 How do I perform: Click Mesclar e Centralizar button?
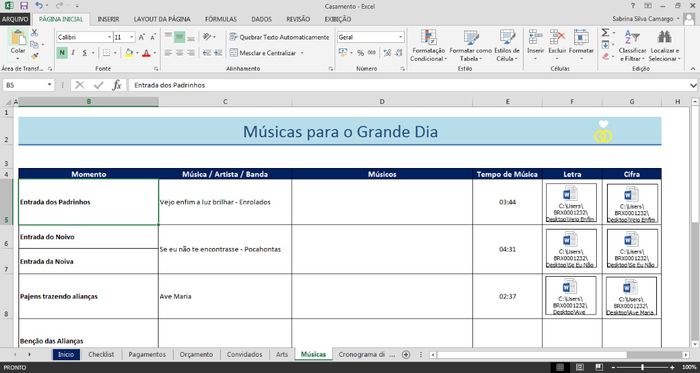point(262,53)
